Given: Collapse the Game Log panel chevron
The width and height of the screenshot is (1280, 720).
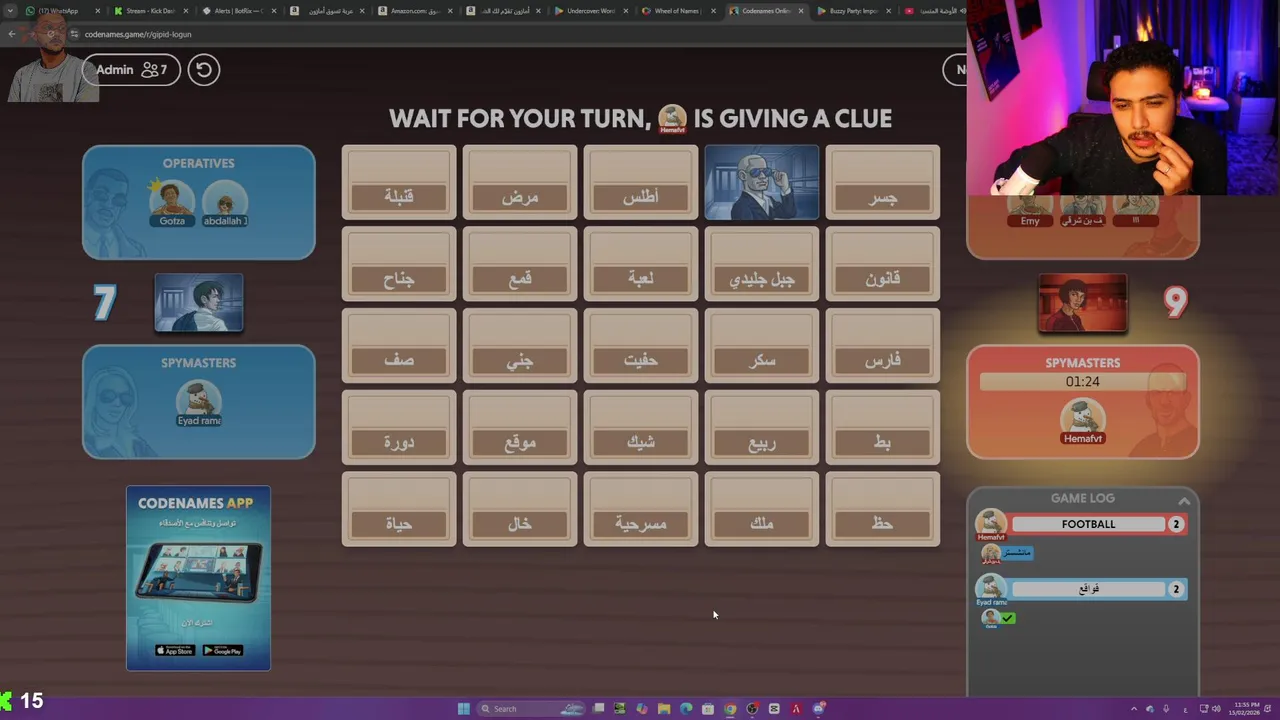Looking at the screenshot, I should (x=1184, y=500).
